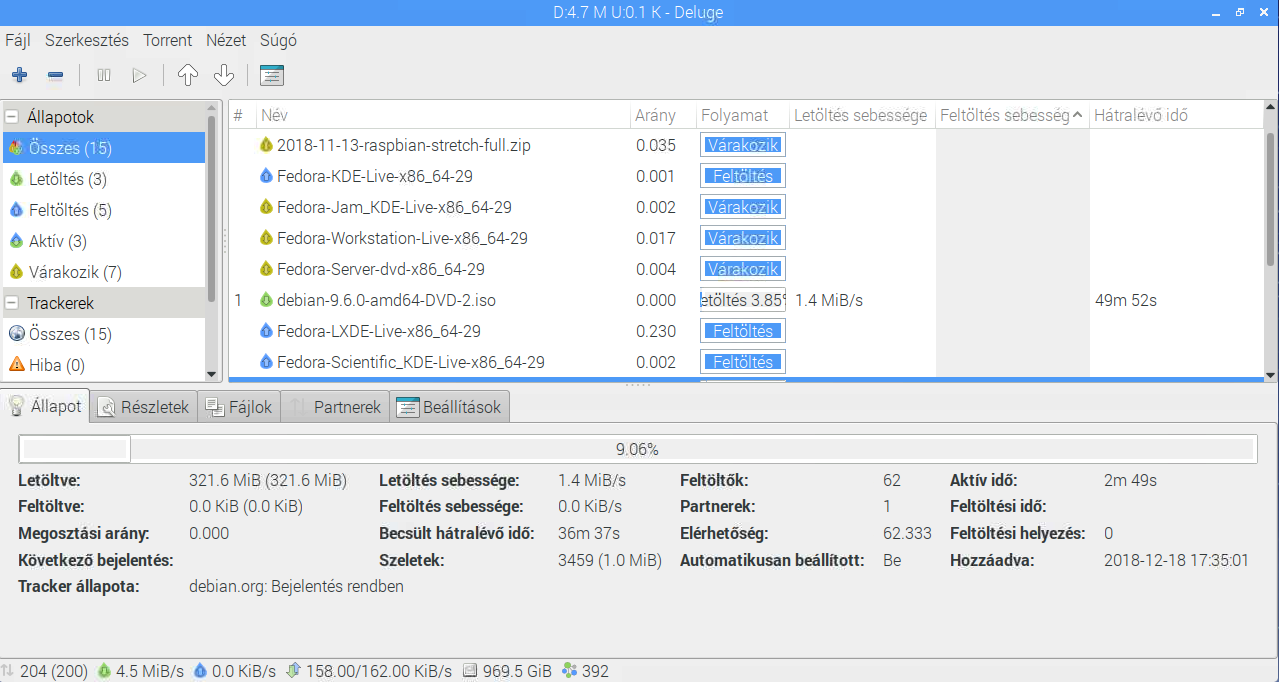Click the 0.230 ratio of Fedora-LXDE-Live
This screenshot has height=682, width=1279.
point(656,331)
